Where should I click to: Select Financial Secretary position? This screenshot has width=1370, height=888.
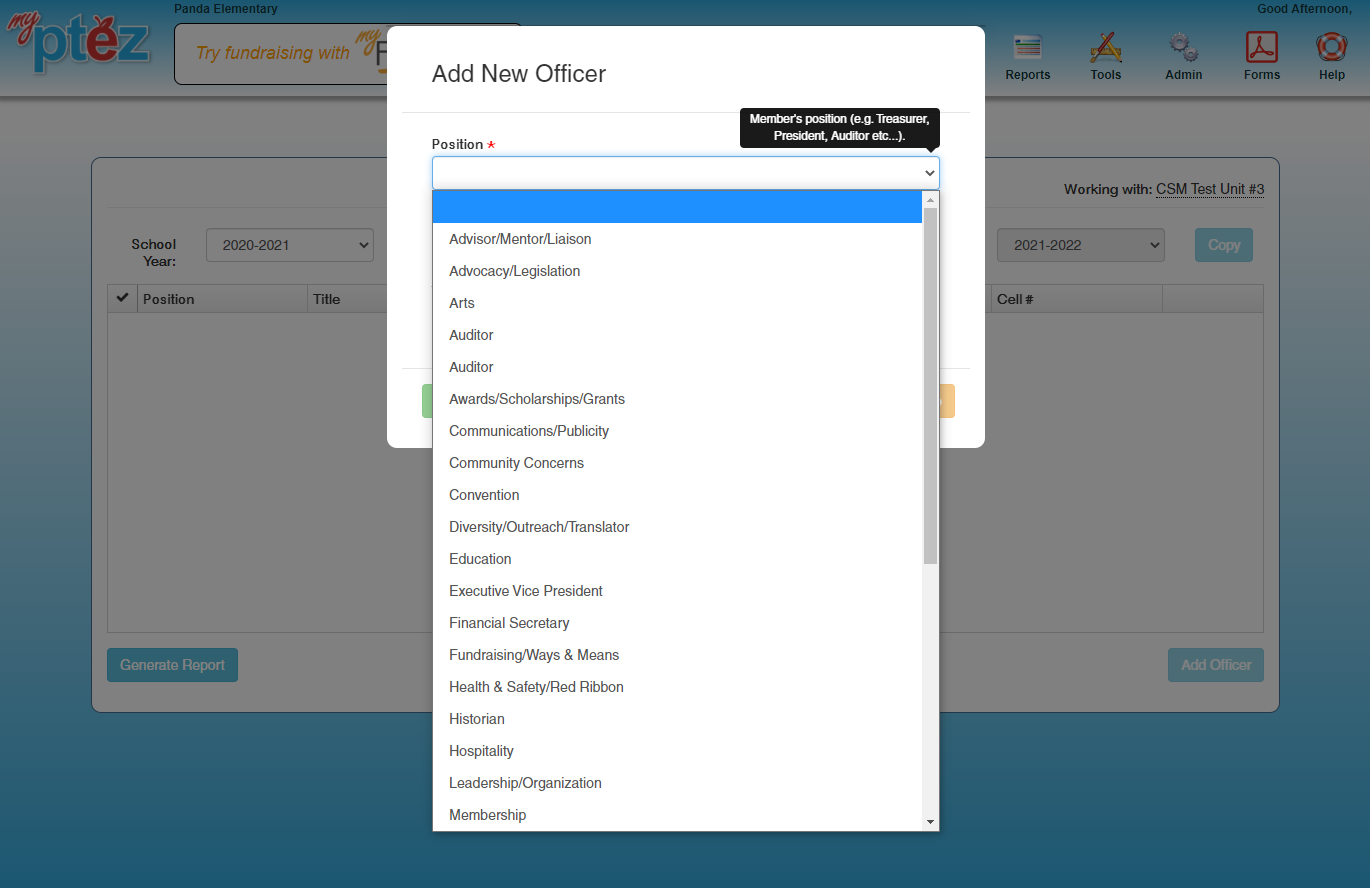coord(509,623)
